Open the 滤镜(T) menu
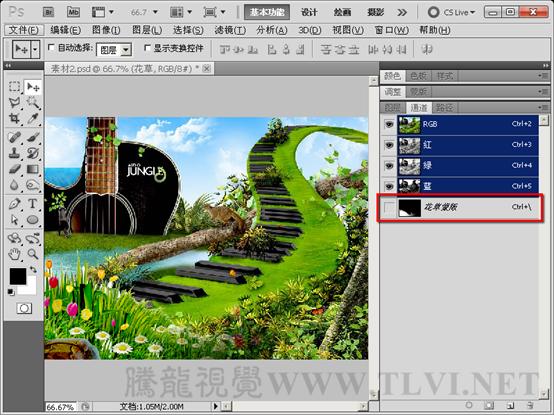 pos(230,30)
